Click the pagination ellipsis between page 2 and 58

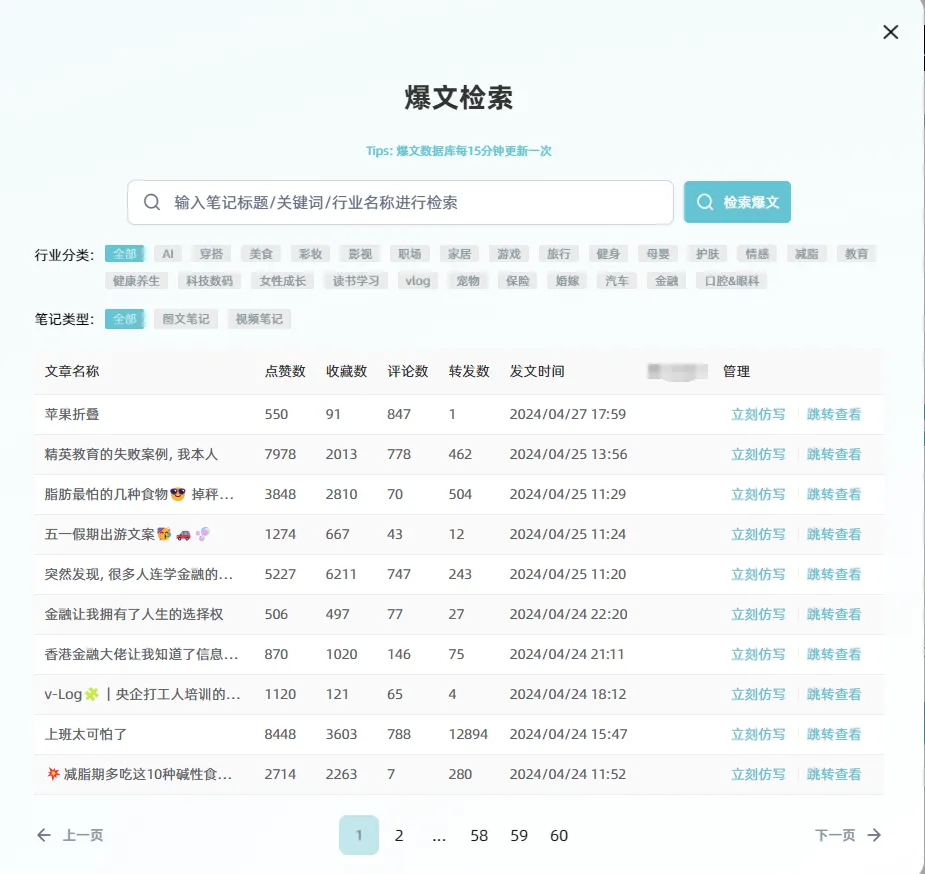click(439, 835)
